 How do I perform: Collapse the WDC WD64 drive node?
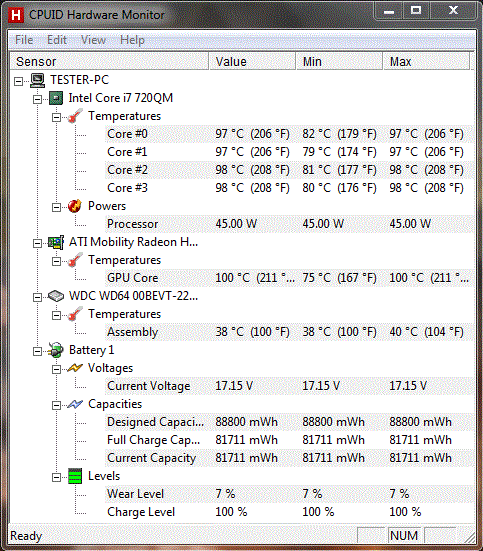coord(37,297)
